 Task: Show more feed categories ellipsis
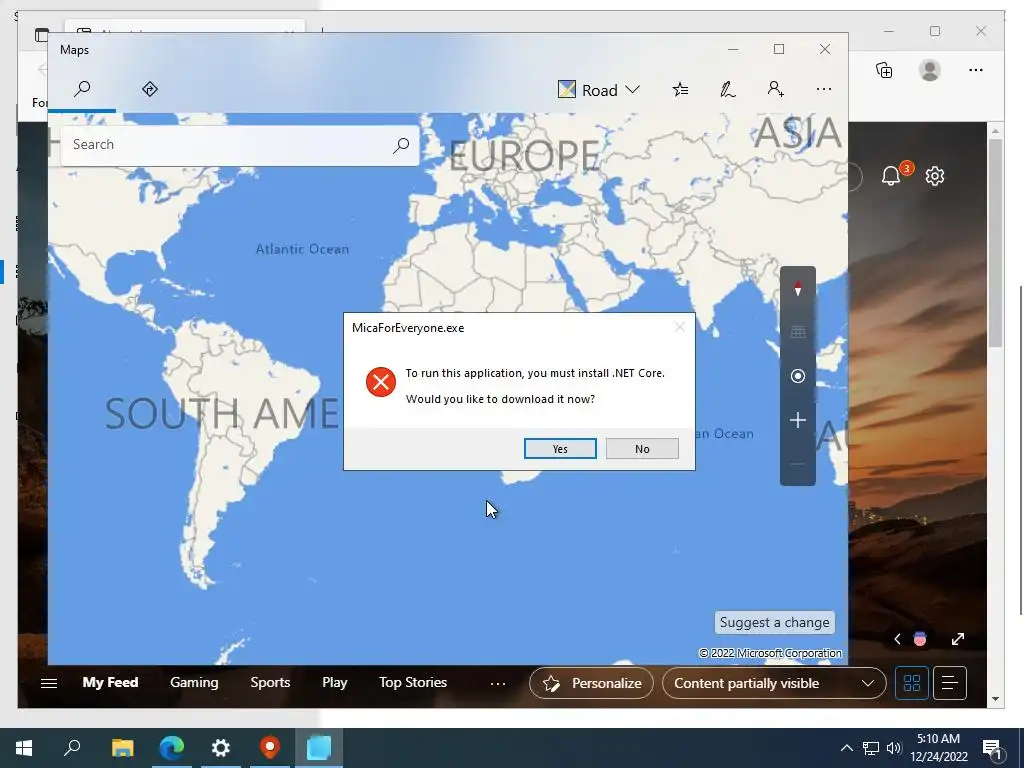498,683
